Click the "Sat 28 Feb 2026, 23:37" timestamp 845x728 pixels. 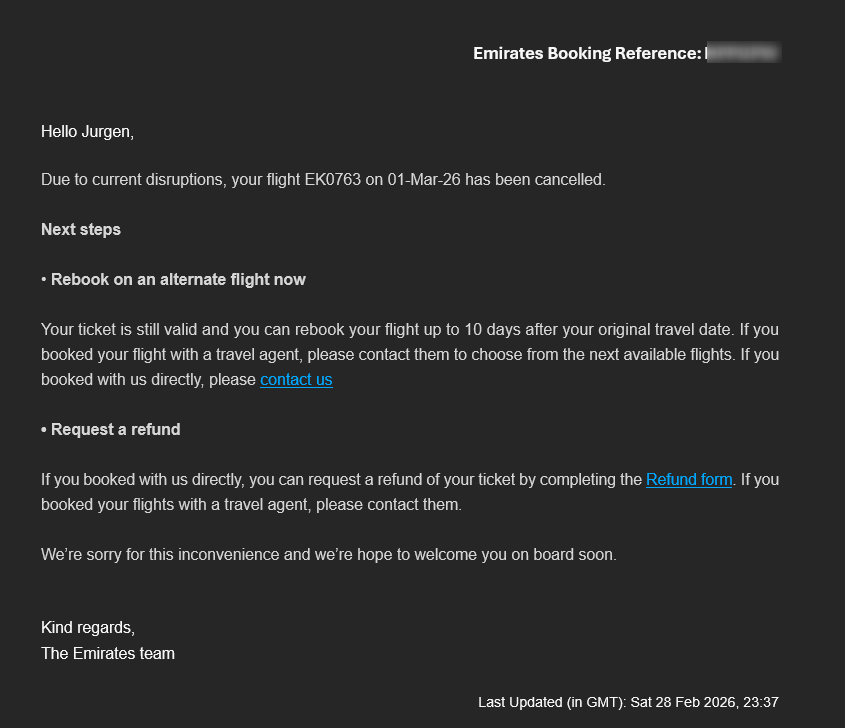pos(704,703)
